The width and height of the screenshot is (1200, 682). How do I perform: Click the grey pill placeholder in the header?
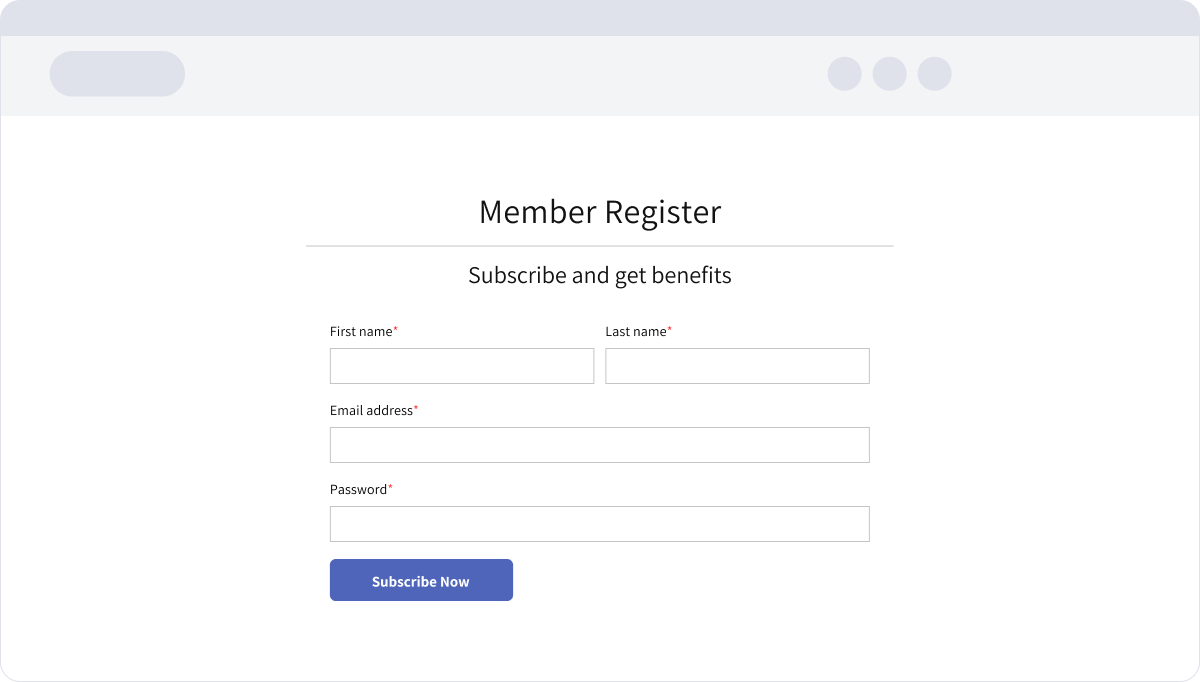point(117,74)
